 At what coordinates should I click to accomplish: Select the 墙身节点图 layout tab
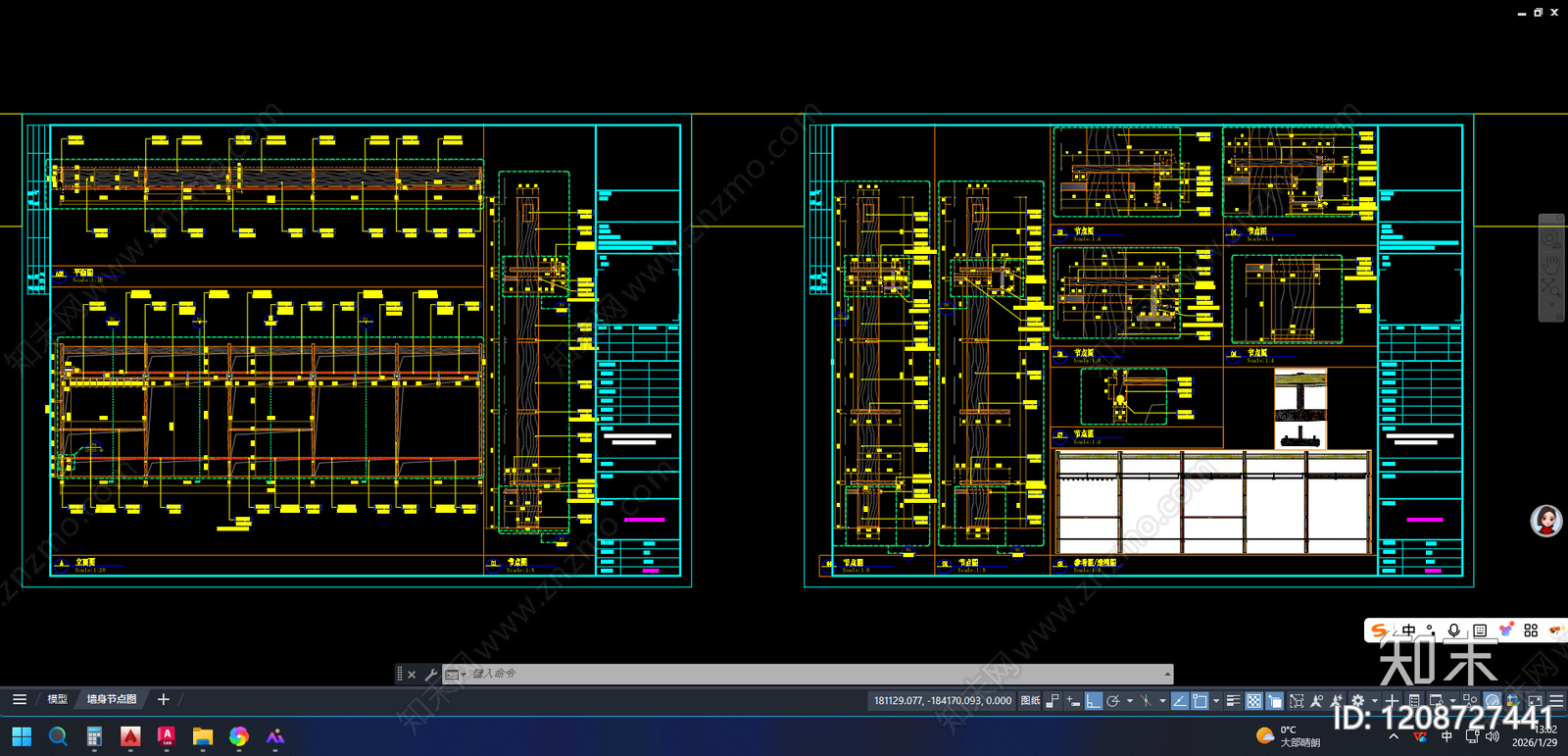tap(112, 699)
